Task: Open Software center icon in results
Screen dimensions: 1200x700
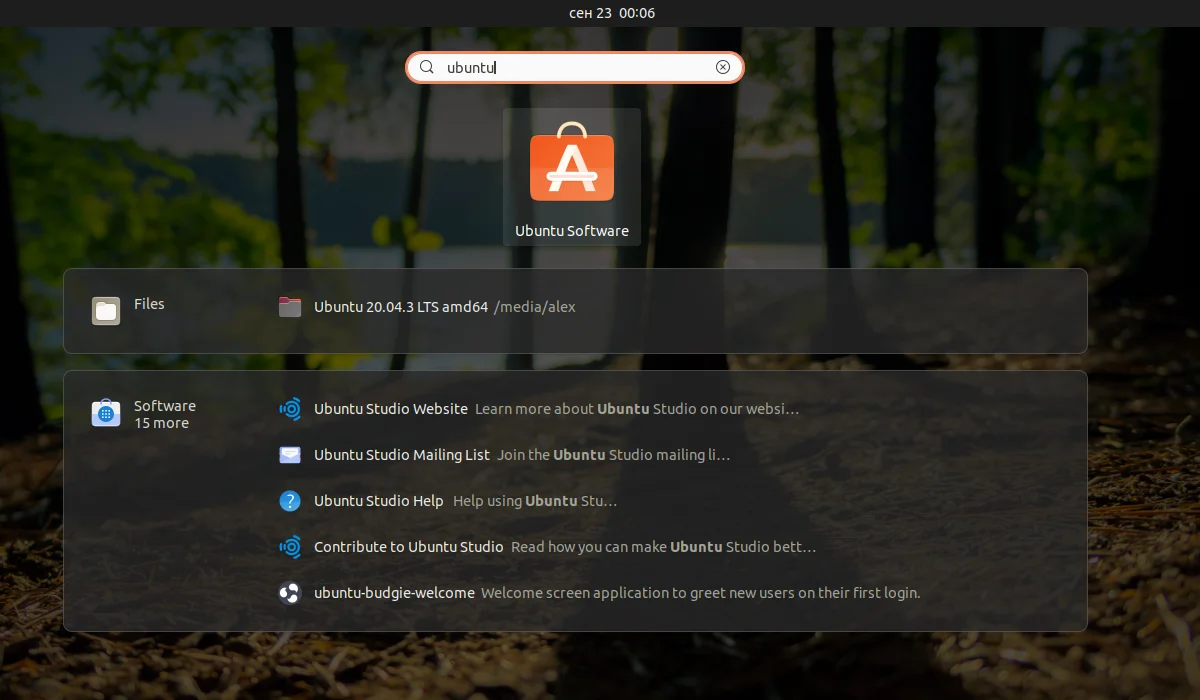Action: (106, 413)
